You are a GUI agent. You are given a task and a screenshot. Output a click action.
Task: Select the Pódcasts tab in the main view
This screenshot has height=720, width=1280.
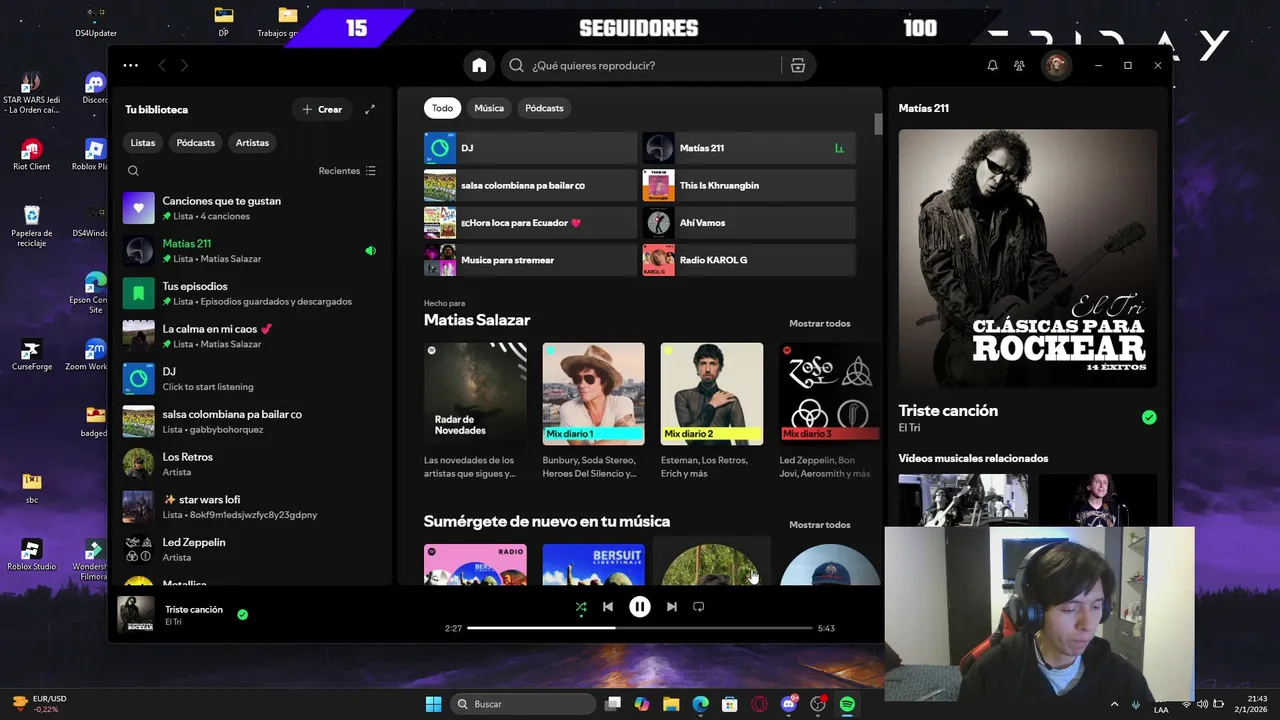click(x=544, y=108)
